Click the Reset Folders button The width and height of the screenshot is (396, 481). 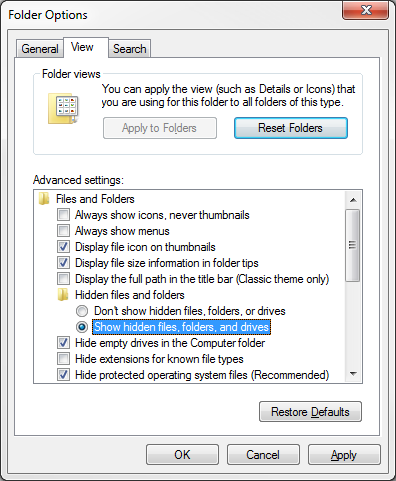(x=291, y=128)
